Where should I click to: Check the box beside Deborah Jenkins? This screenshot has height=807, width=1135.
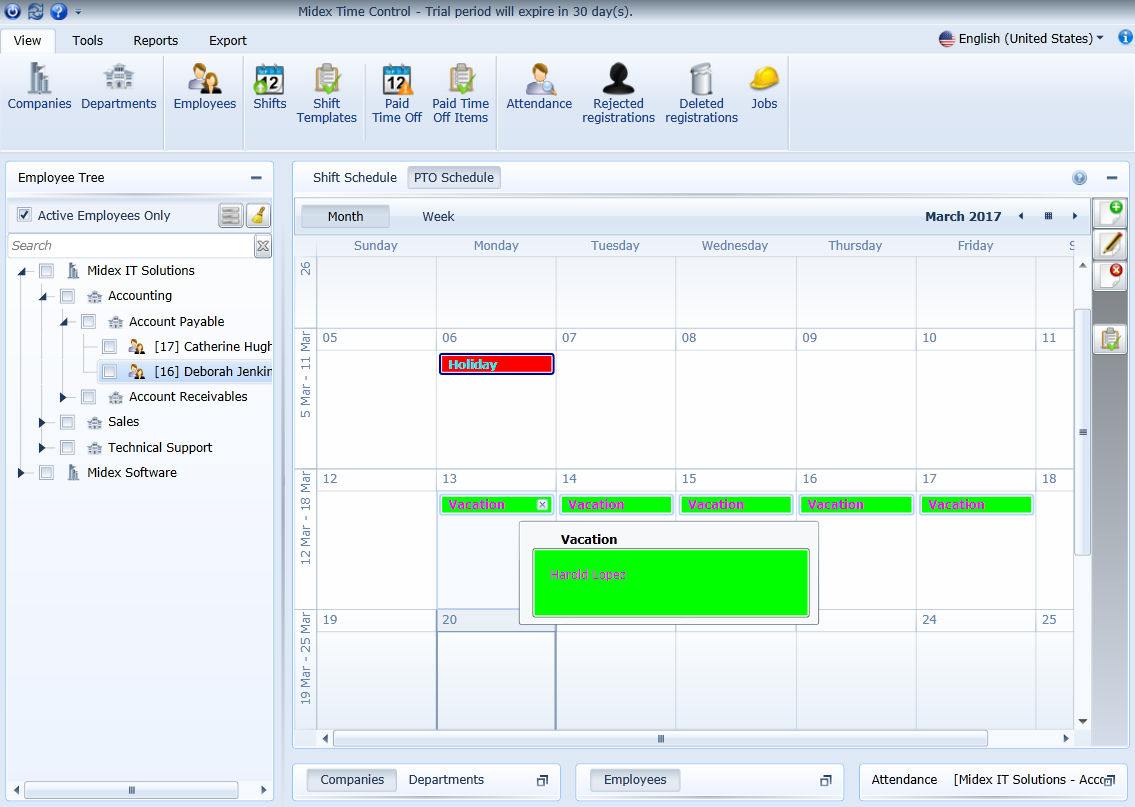(108, 371)
